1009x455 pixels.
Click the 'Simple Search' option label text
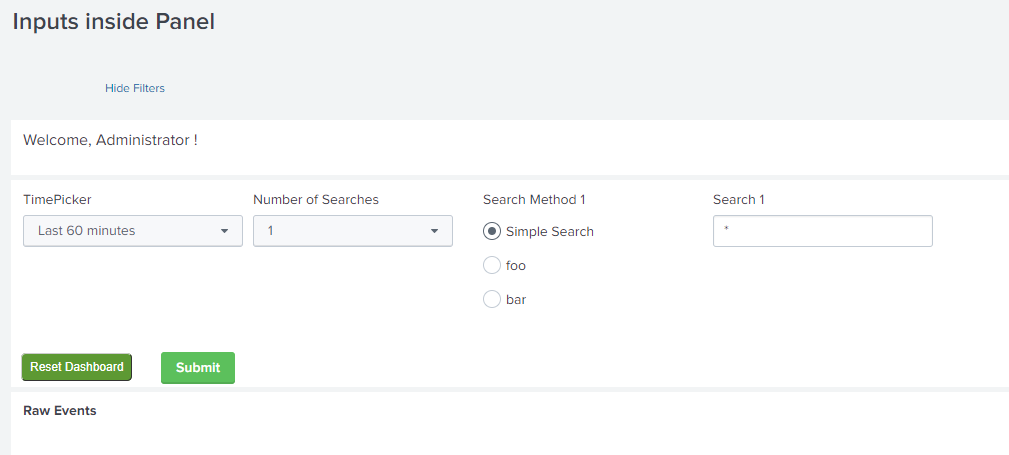550,231
